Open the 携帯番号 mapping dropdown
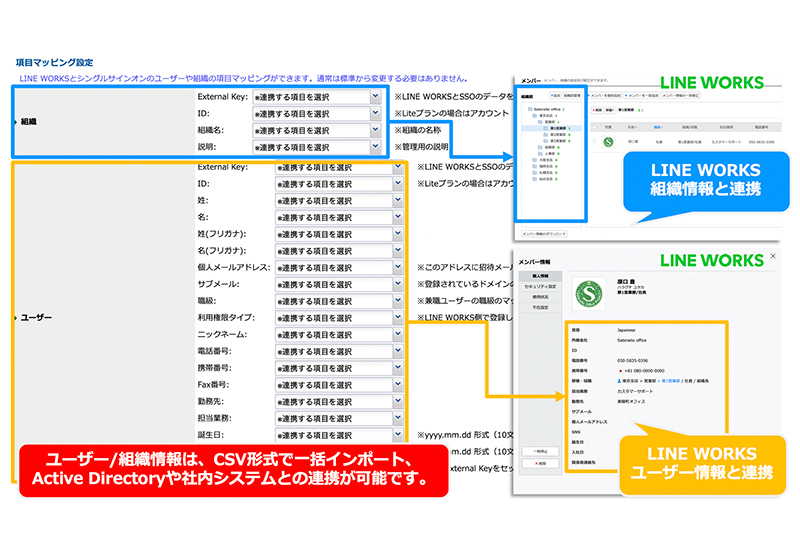 tap(339, 369)
